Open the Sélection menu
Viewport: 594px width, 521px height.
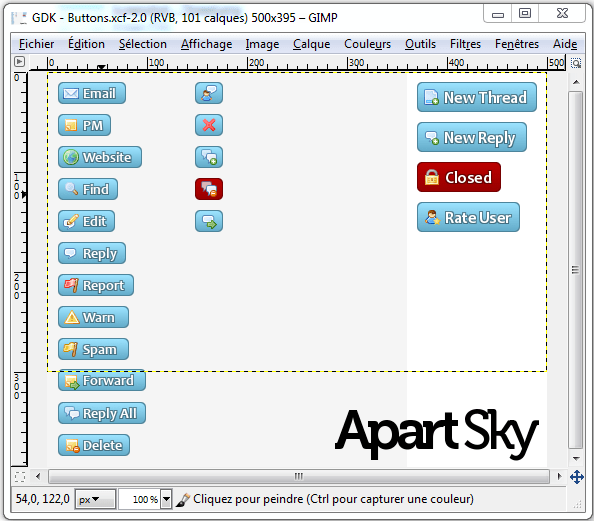click(143, 44)
